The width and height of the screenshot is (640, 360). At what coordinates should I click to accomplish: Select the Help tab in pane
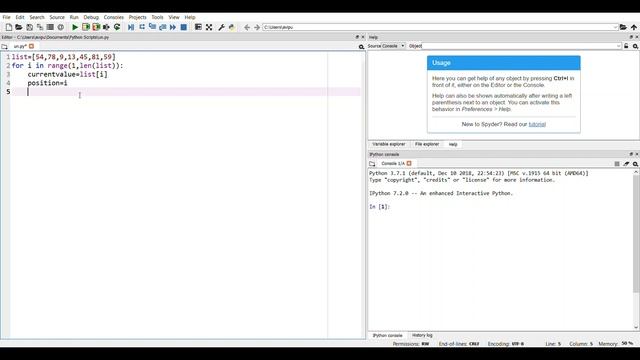(x=453, y=144)
